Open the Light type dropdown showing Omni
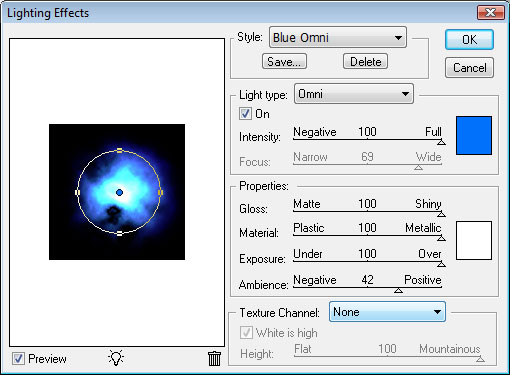This screenshot has width=510, height=375. tap(354, 94)
